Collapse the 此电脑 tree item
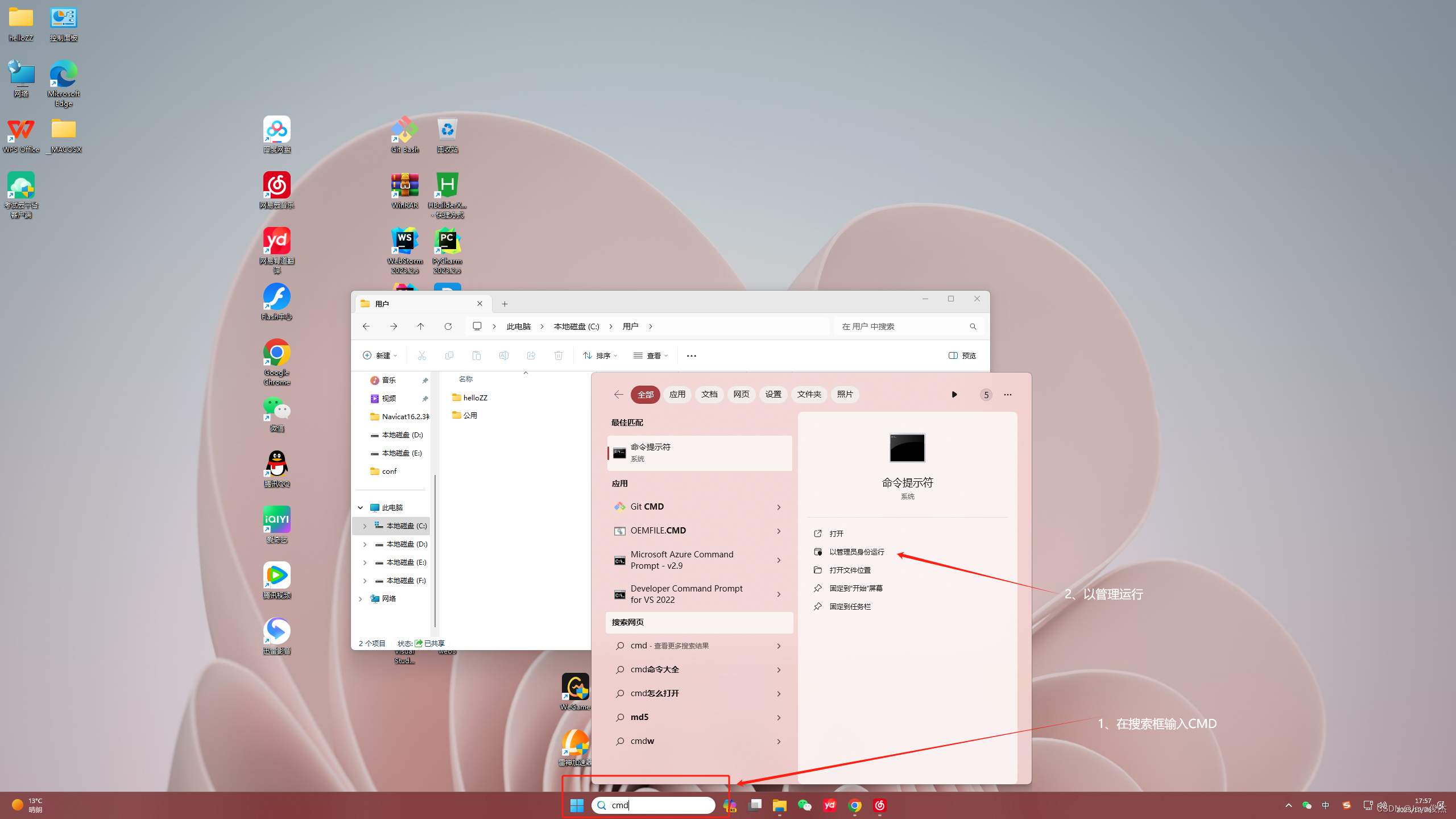Viewport: 1456px width, 819px height. tap(360, 507)
